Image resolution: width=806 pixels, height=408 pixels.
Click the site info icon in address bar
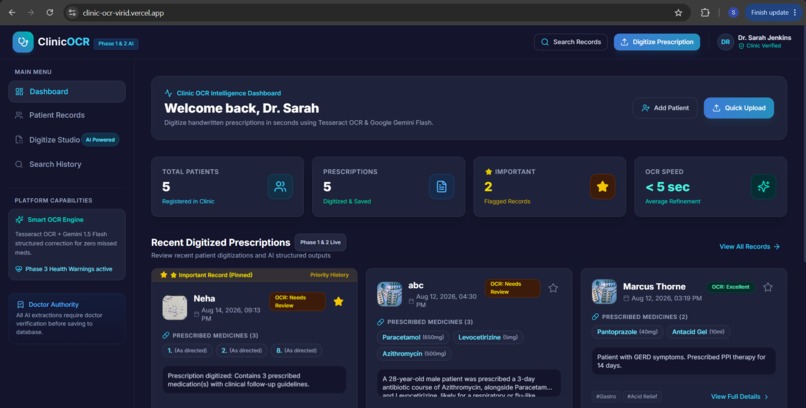pyautogui.click(x=72, y=13)
